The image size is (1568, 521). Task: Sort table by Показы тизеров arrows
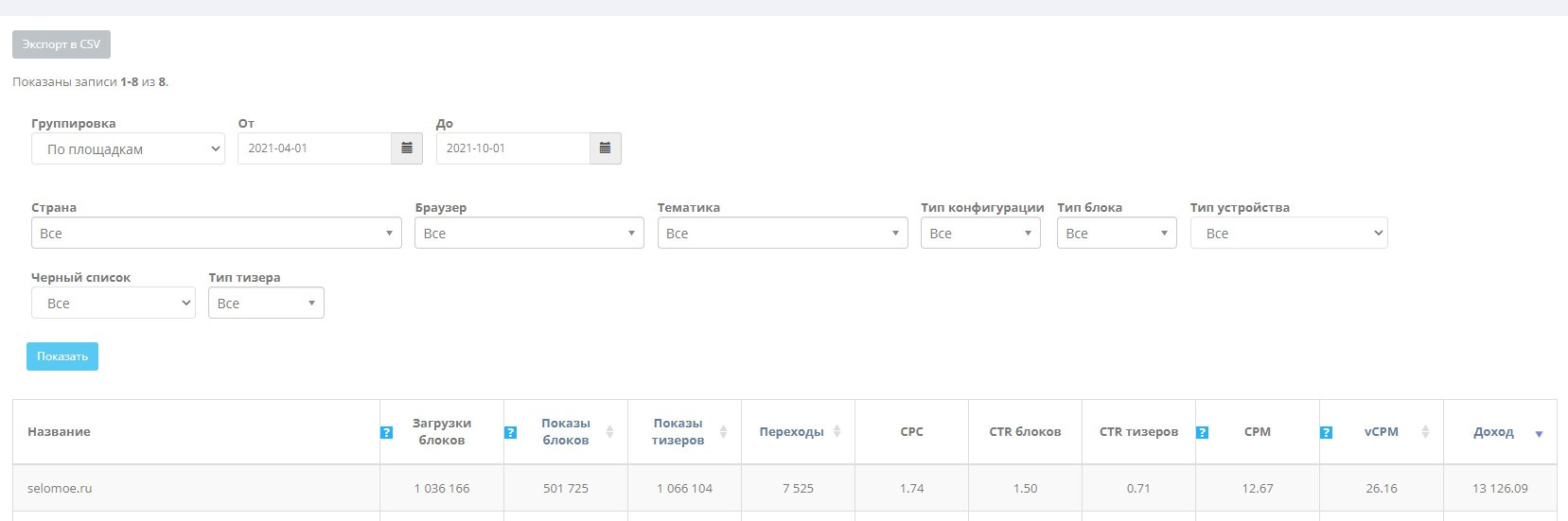(723, 432)
